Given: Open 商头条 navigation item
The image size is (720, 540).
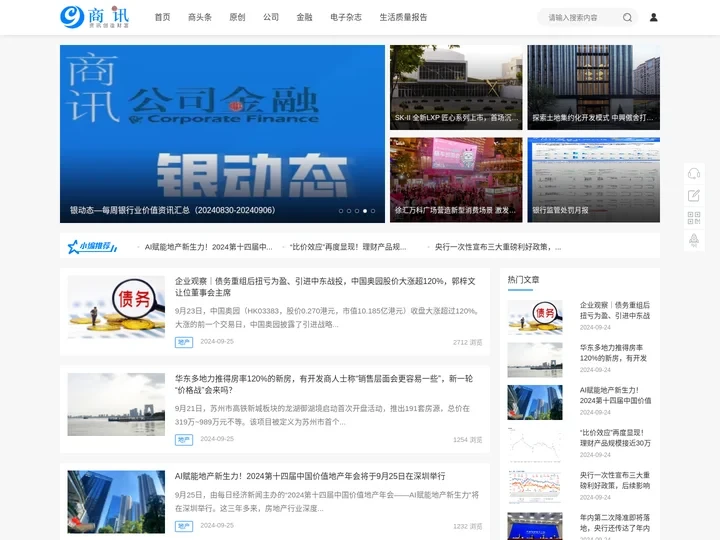Looking at the screenshot, I should [200, 17].
